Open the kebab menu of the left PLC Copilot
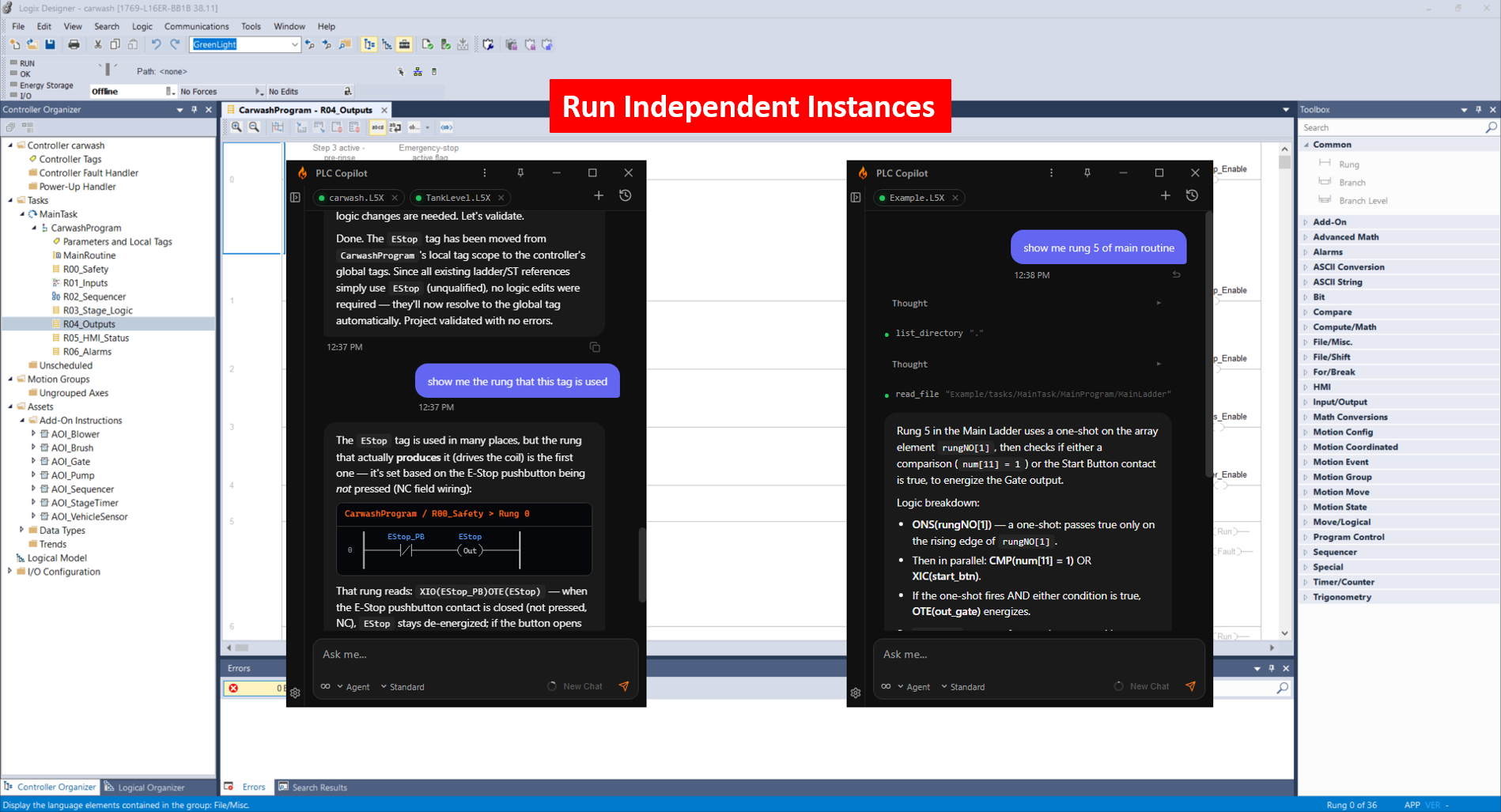The image size is (1501, 812). pos(485,172)
